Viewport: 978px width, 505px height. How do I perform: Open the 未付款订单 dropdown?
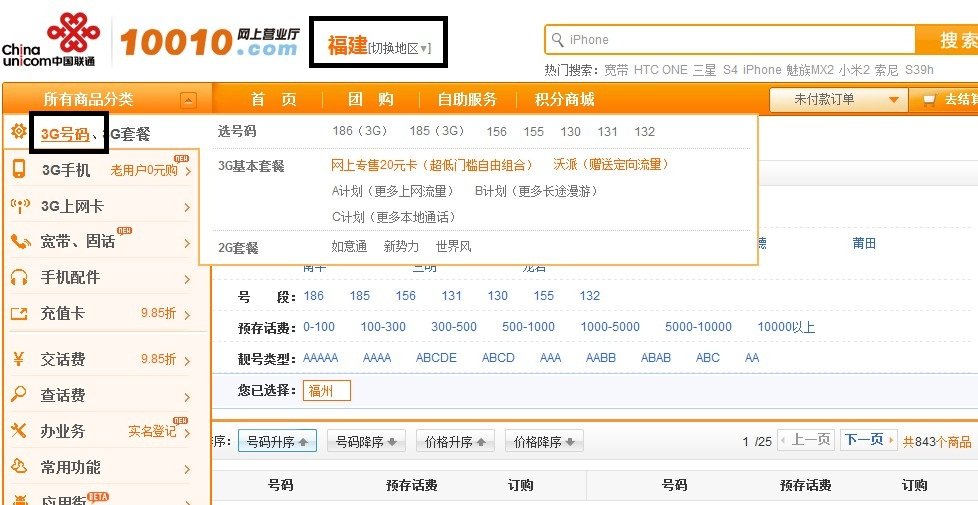(x=837, y=100)
